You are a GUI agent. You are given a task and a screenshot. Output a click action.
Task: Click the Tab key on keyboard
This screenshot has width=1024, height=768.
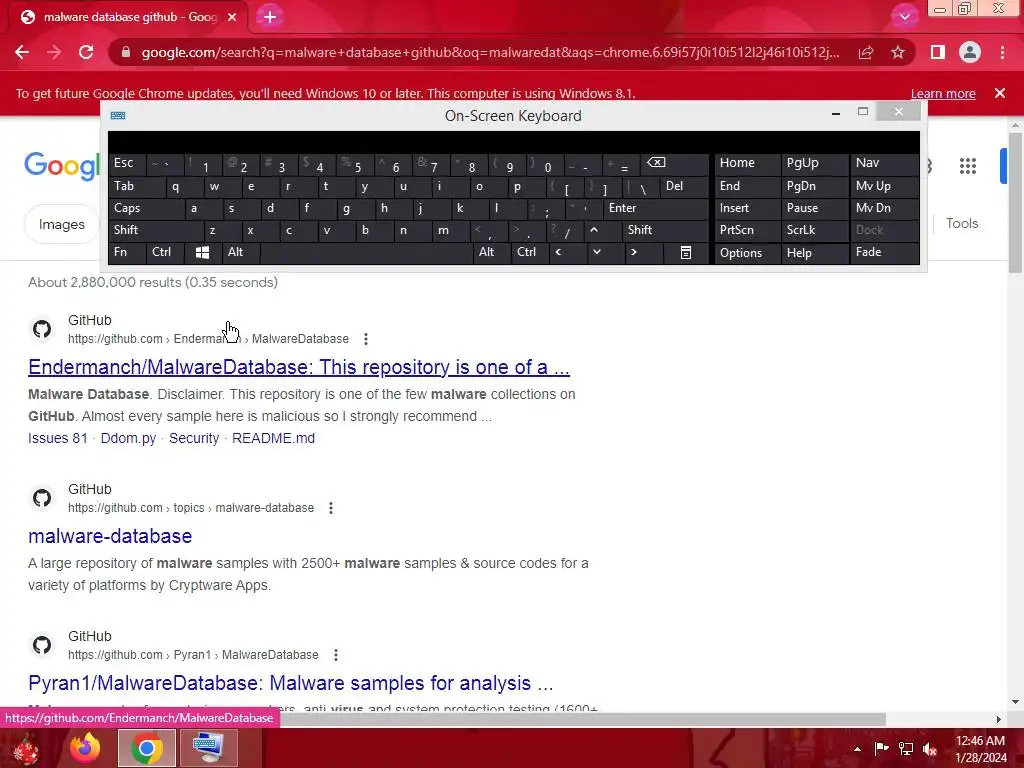pyautogui.click(x=136, y=186)
